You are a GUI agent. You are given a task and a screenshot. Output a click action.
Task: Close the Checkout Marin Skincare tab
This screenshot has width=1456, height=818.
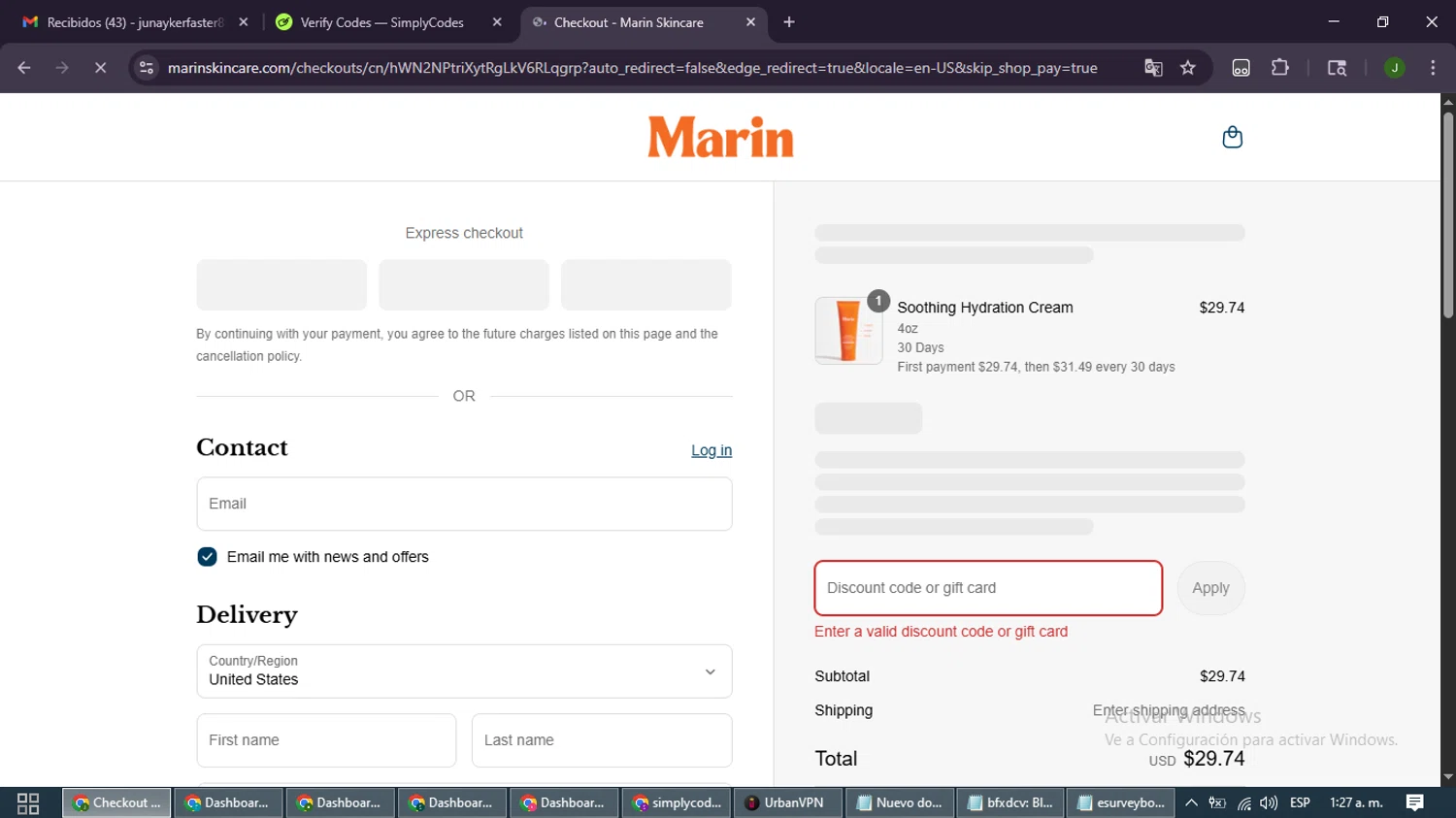click(750, 22)
